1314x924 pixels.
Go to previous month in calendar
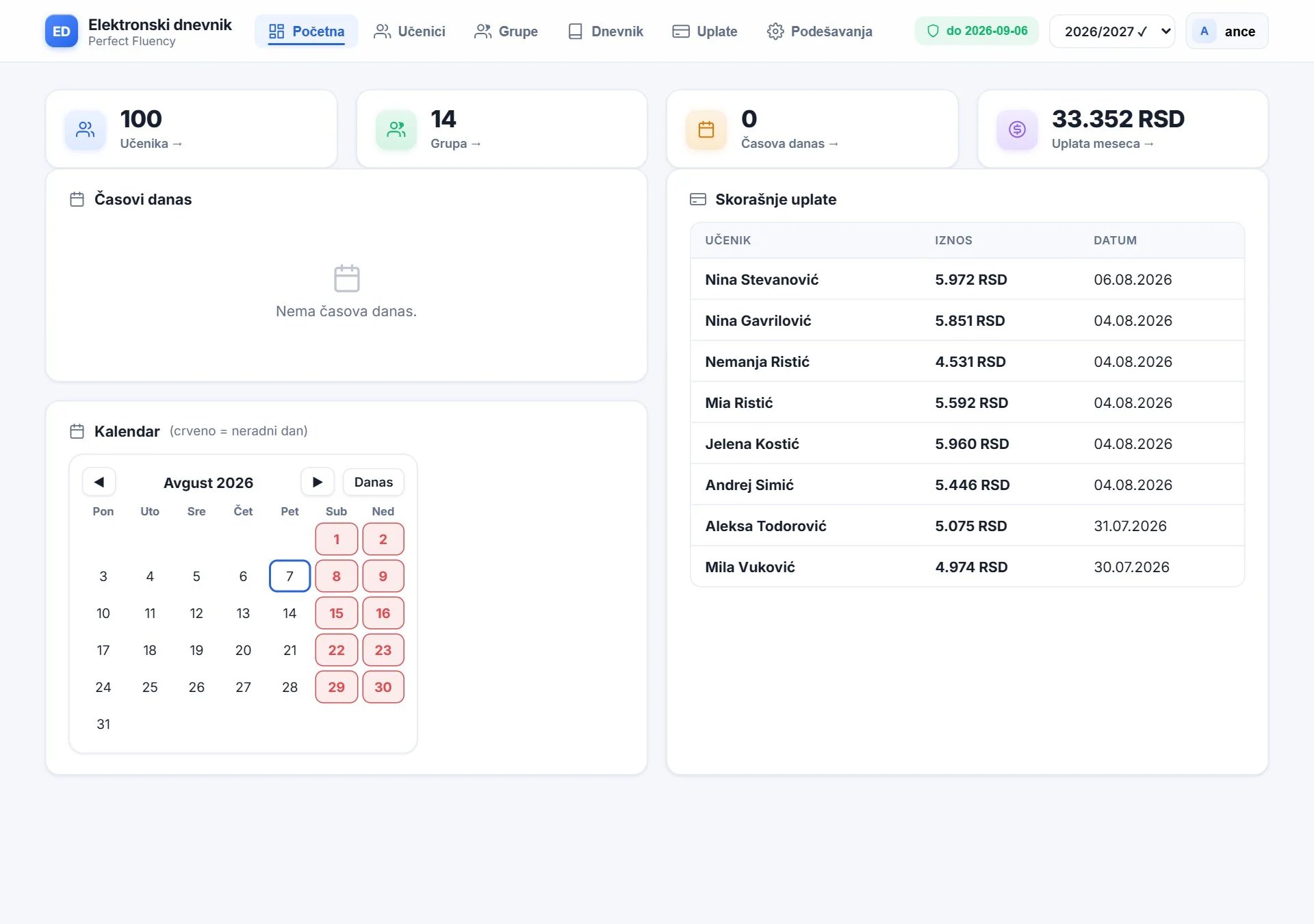tap(99, 482)
